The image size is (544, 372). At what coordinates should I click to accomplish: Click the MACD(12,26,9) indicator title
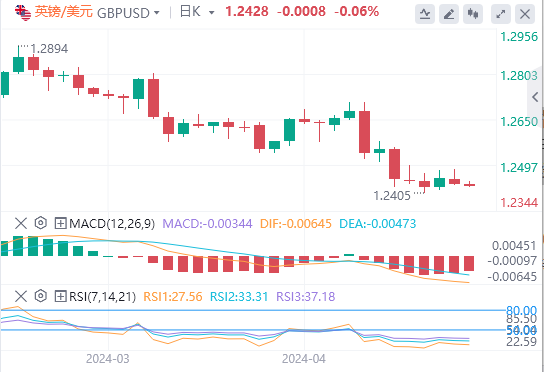tap(112, 223)
